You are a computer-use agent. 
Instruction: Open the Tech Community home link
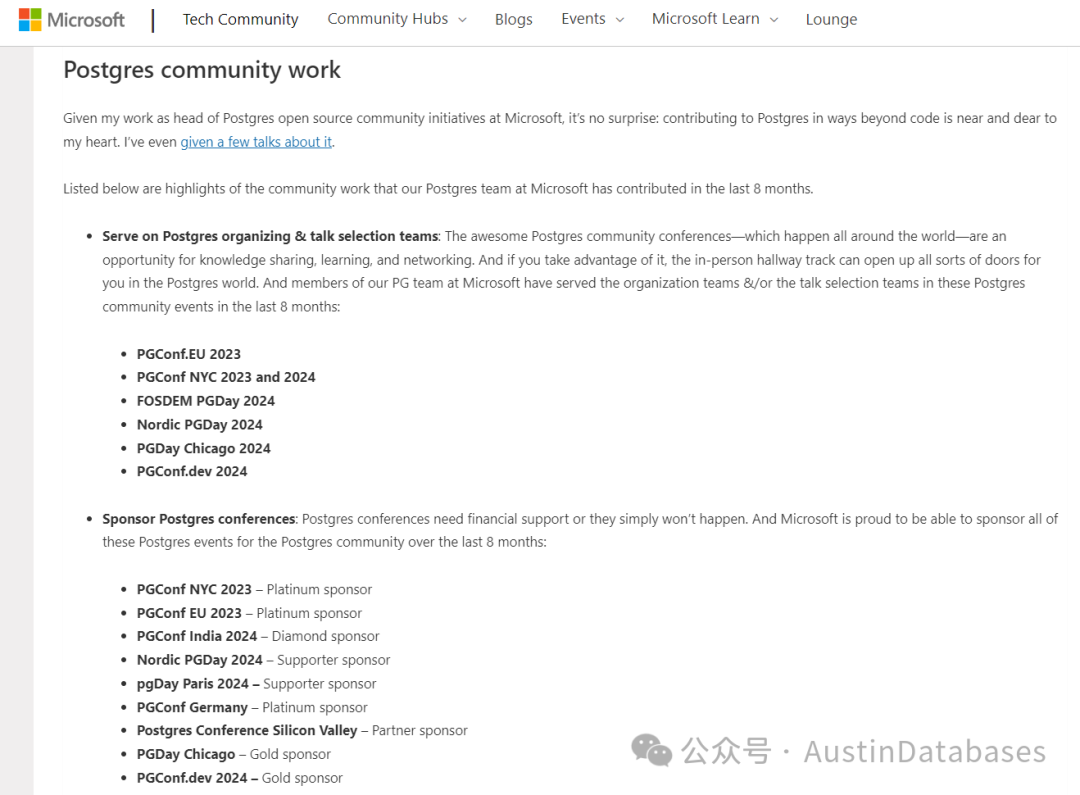coord(240,19)
